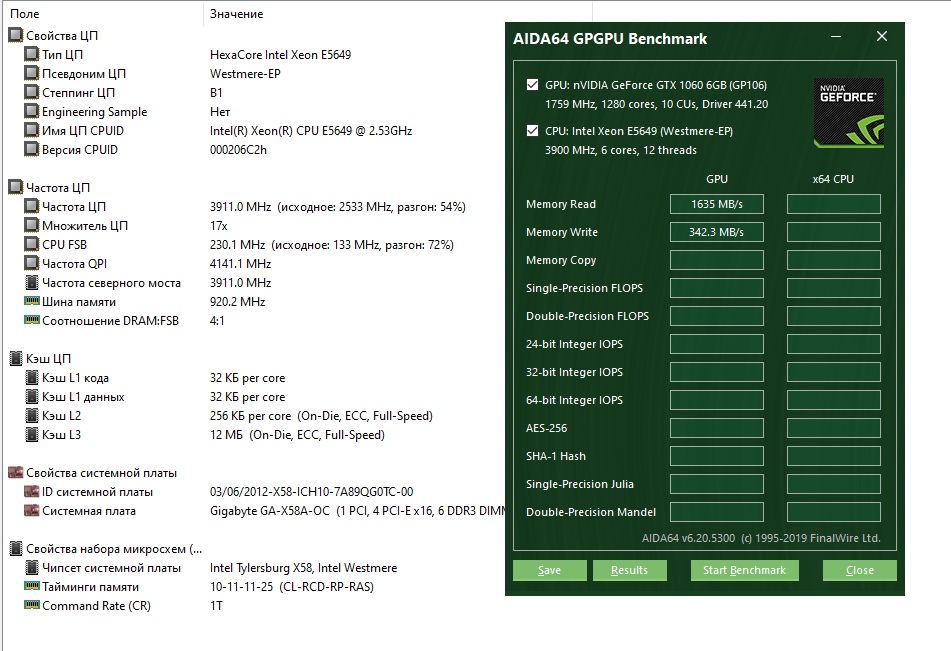
Task: Click the Поле column header
Action: 103,13
